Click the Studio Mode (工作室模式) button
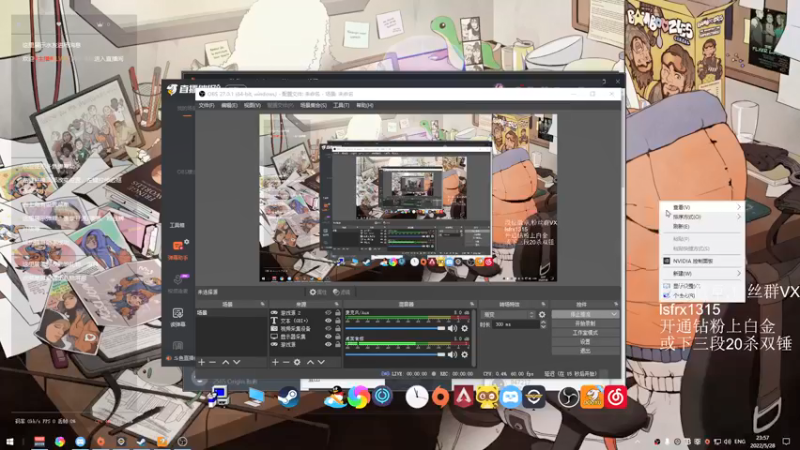The image size is (800, 450). 585,333
